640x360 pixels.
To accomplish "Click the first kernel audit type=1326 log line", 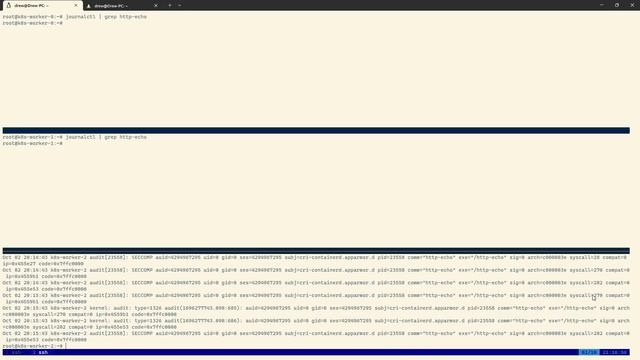I will [x=316, y=311].
